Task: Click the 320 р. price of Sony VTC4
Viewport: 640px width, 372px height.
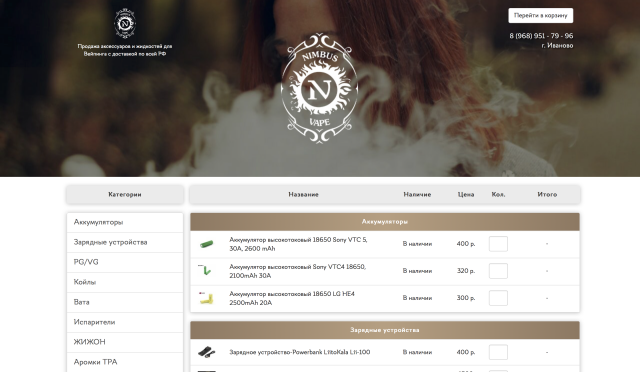Action: point(466,271)
